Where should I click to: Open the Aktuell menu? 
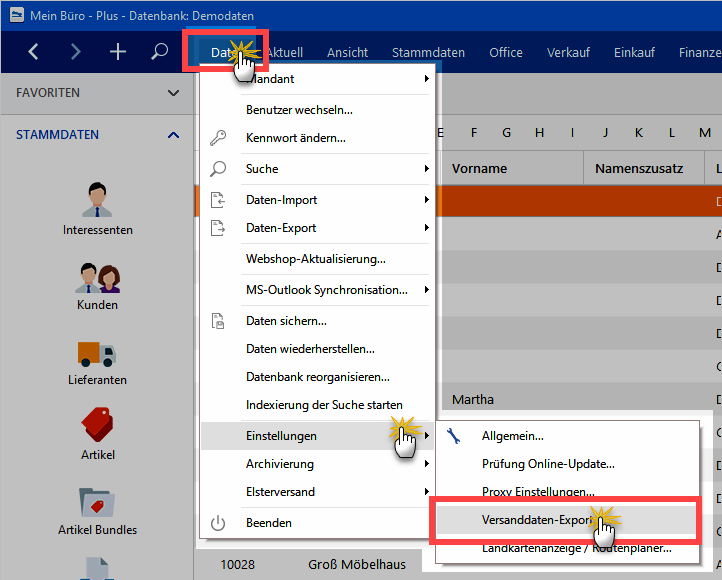[x=285, y=52]
